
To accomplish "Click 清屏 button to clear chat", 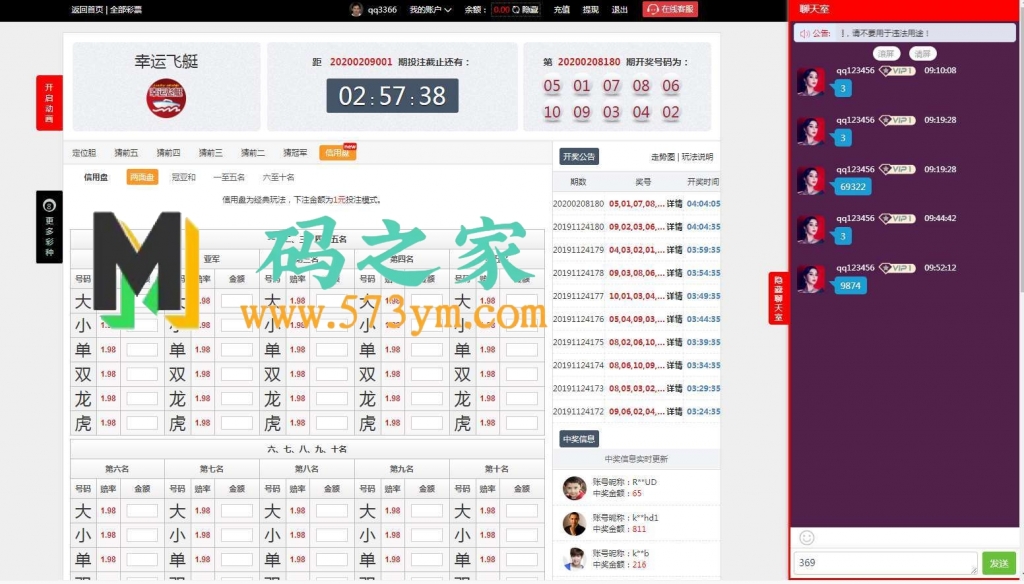I will [x=923, y=54].
